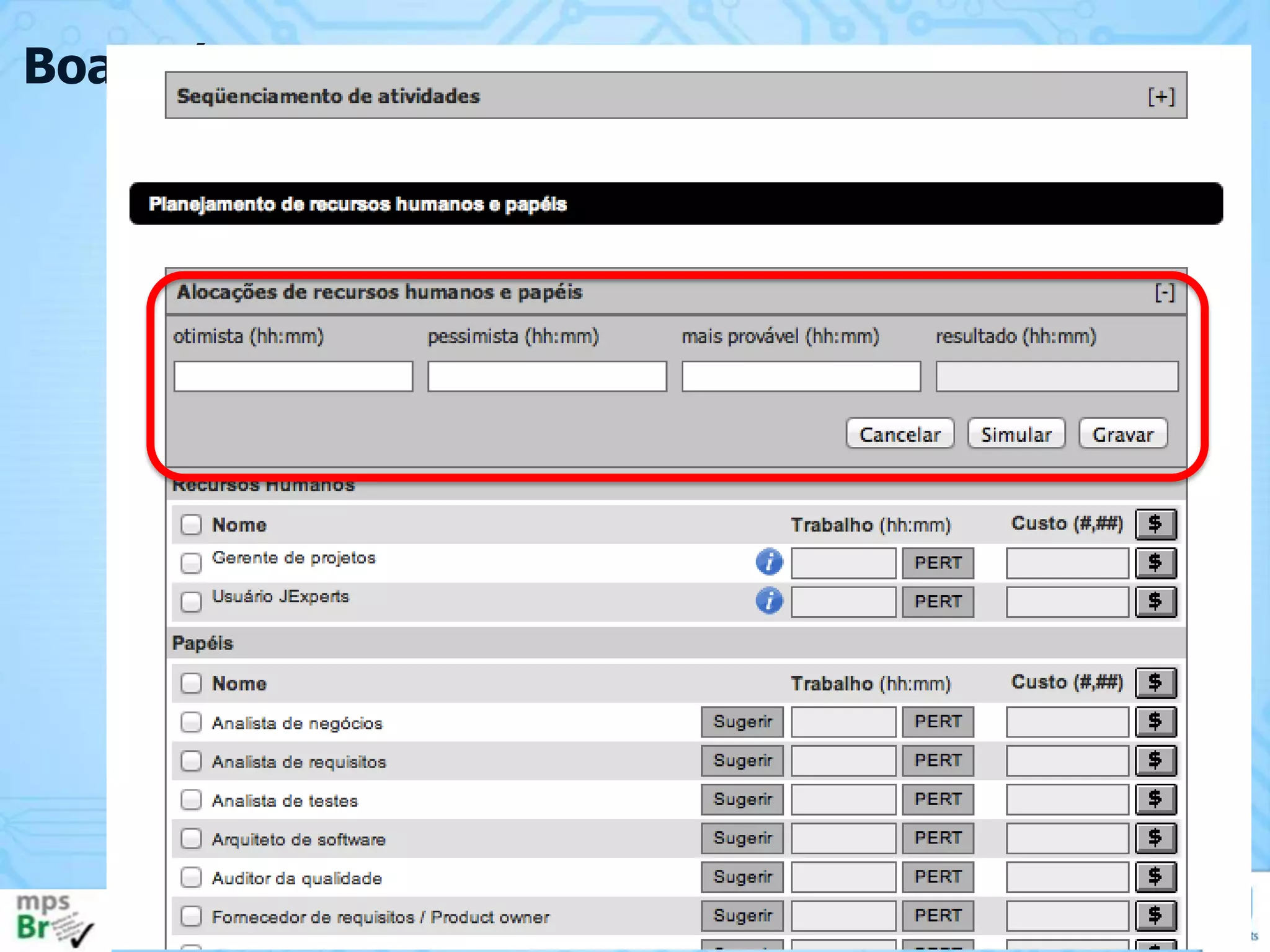Focus the pessimista (hh:mm) input field

[547, 376]
